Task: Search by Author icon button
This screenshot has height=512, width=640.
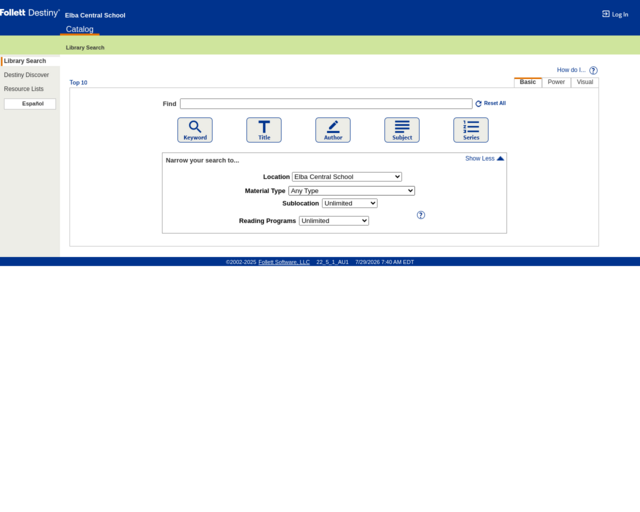Action: point(333,130)
